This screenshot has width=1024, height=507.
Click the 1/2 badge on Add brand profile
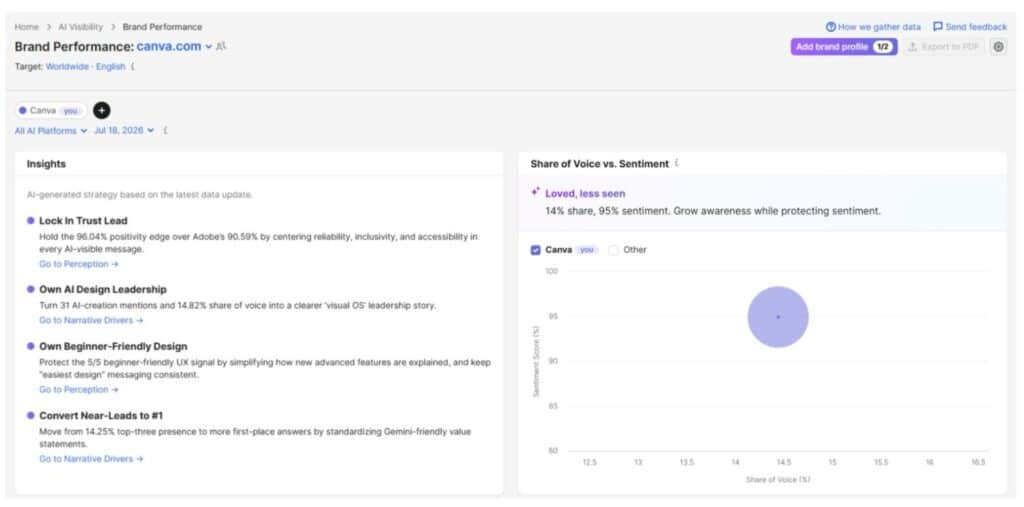[882, 47]
